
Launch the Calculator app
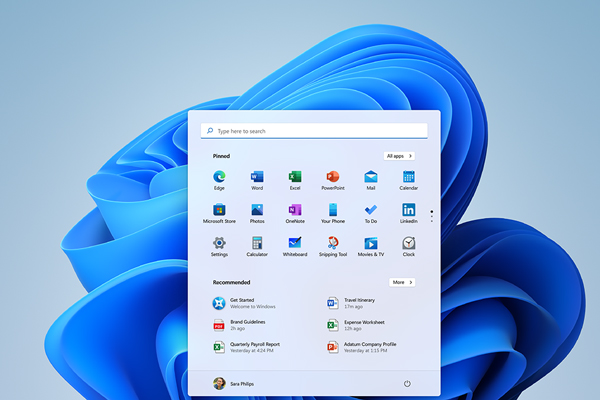pos(257,243)
